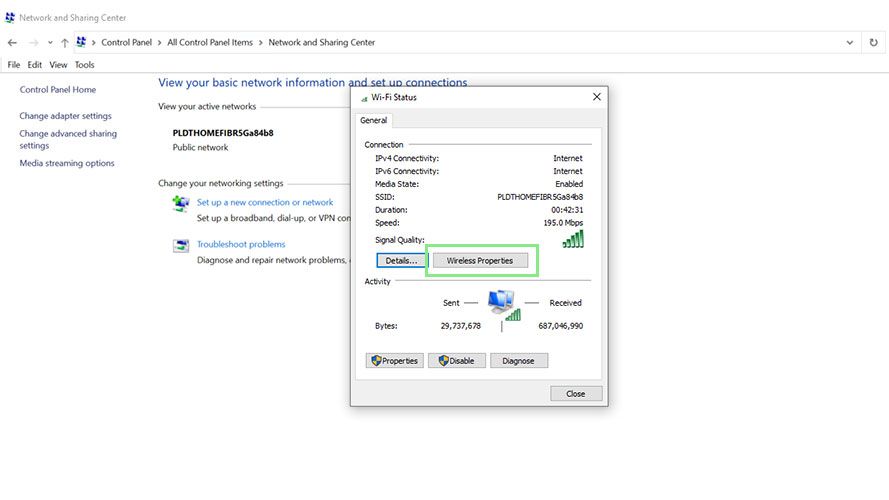The height and width of the screenshot is (500, 889).
Task: Click the Back navigation arrow
Action: pos(12,43)
